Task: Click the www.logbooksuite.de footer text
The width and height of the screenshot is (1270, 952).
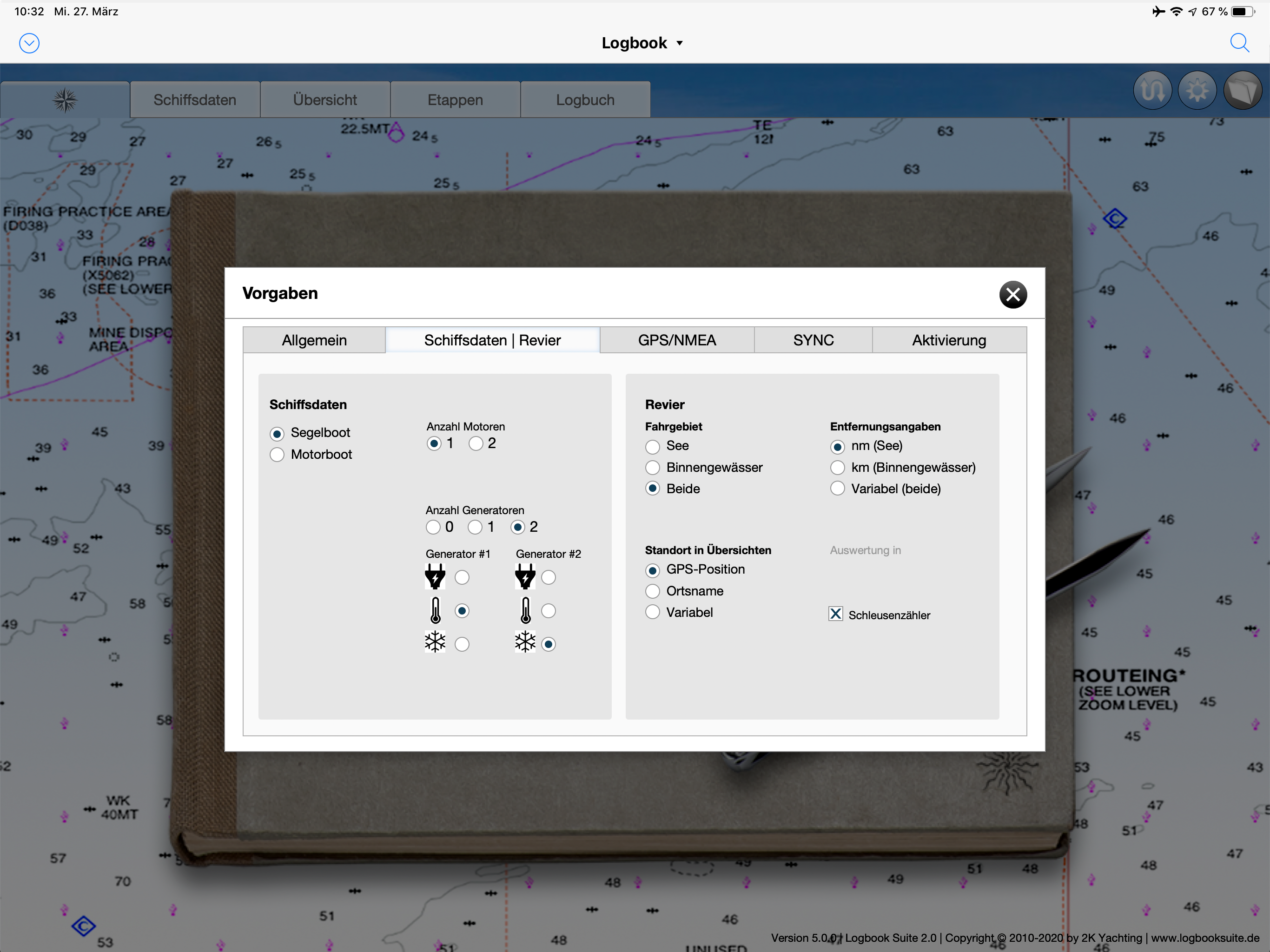Action: [x=1205, y=938]
